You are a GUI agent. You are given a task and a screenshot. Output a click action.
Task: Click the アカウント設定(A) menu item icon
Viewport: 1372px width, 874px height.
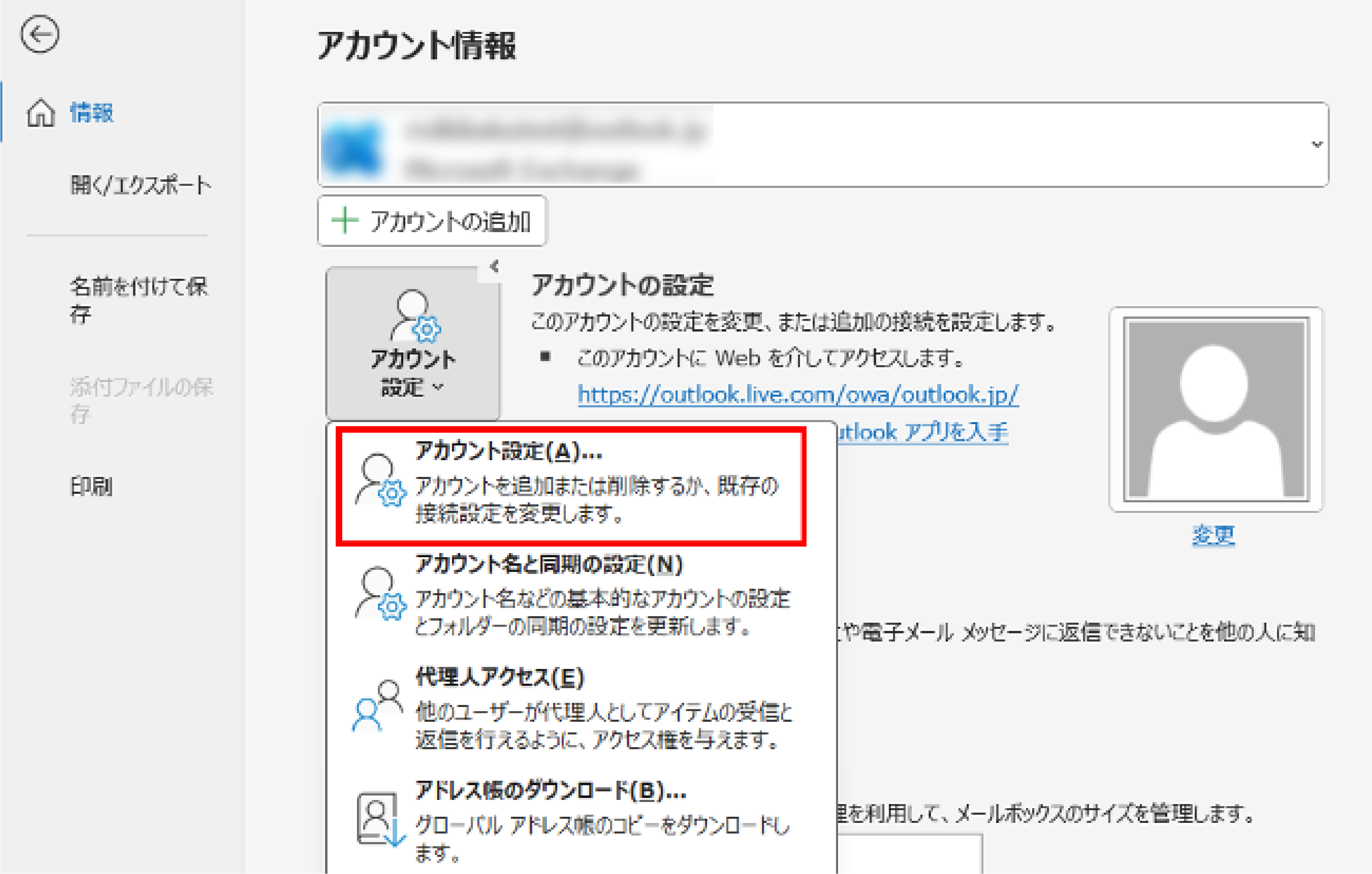[x=380, y=480]
